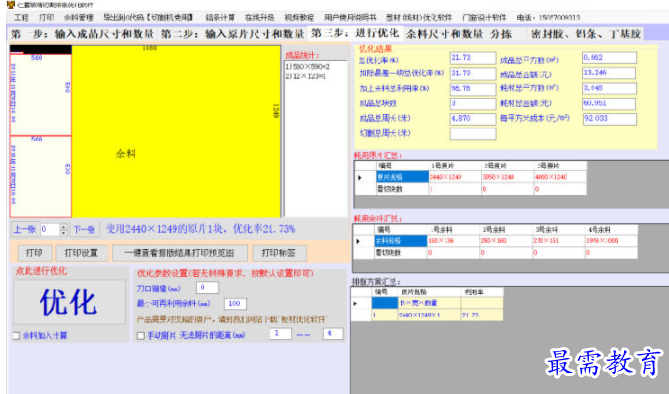This screenshot has width=669, height=394.
Task: Click the 成品总块数 field
Action: coord(473,104)
